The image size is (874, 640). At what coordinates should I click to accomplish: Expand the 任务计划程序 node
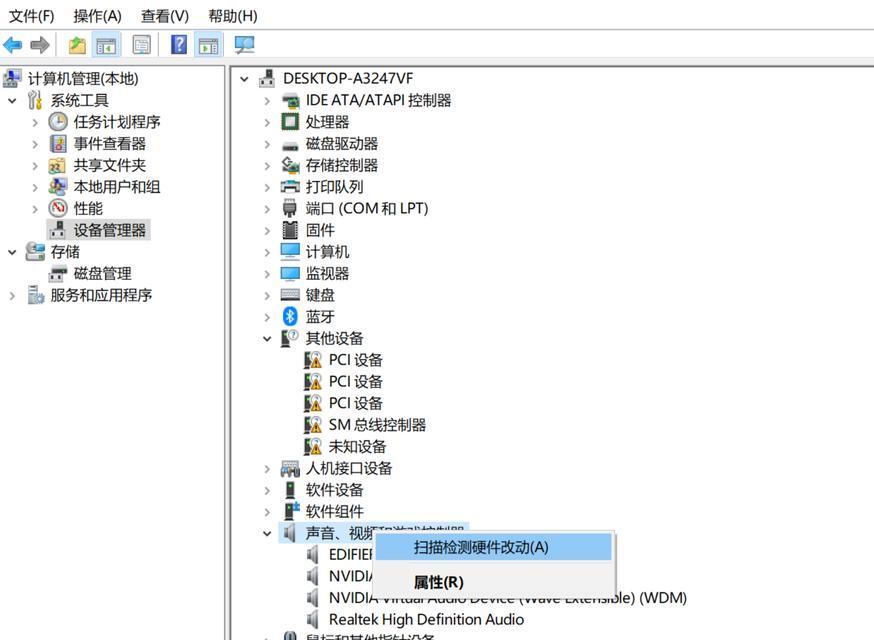[35, 122]
